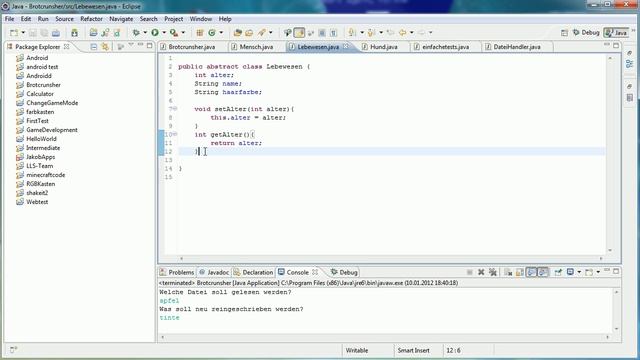Click the External Tools run icon
The height and width of the screenshot is (360, 640).
pos(174,32)
